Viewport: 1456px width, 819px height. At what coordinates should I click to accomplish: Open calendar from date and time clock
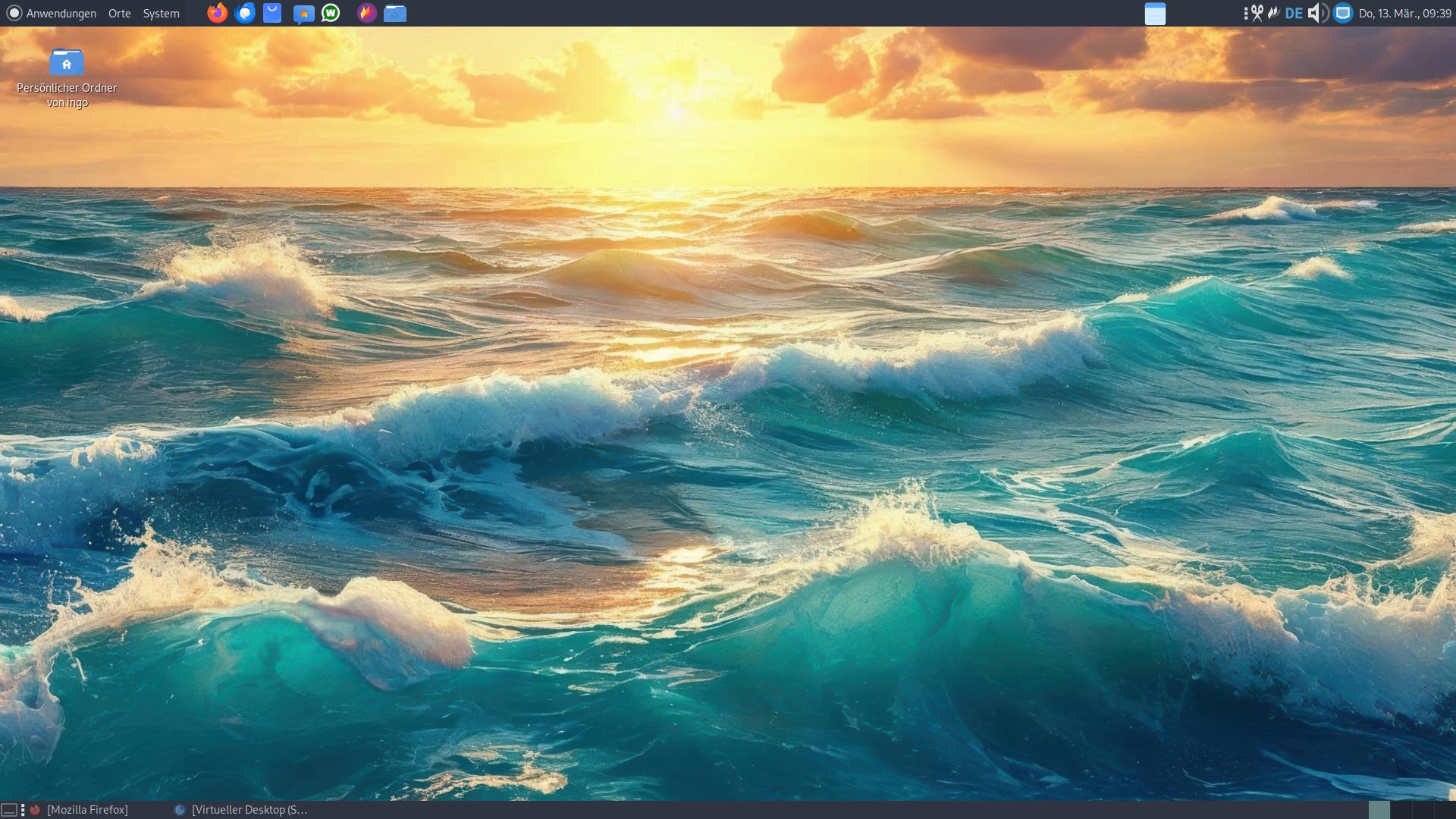coord(1404,14)
